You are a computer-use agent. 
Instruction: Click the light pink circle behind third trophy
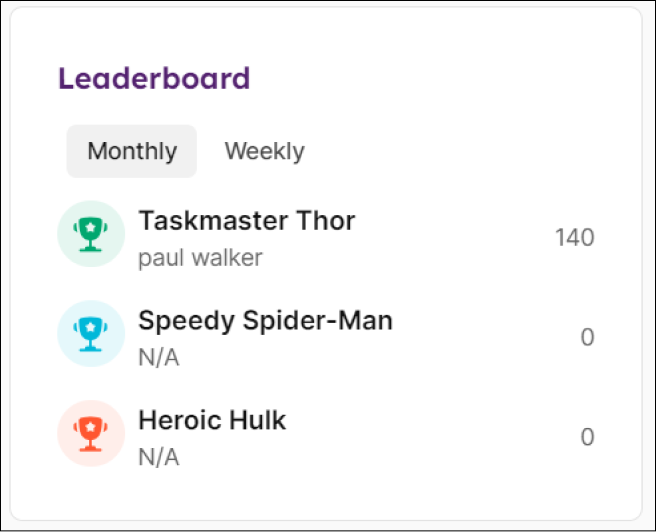coord(91,433)
